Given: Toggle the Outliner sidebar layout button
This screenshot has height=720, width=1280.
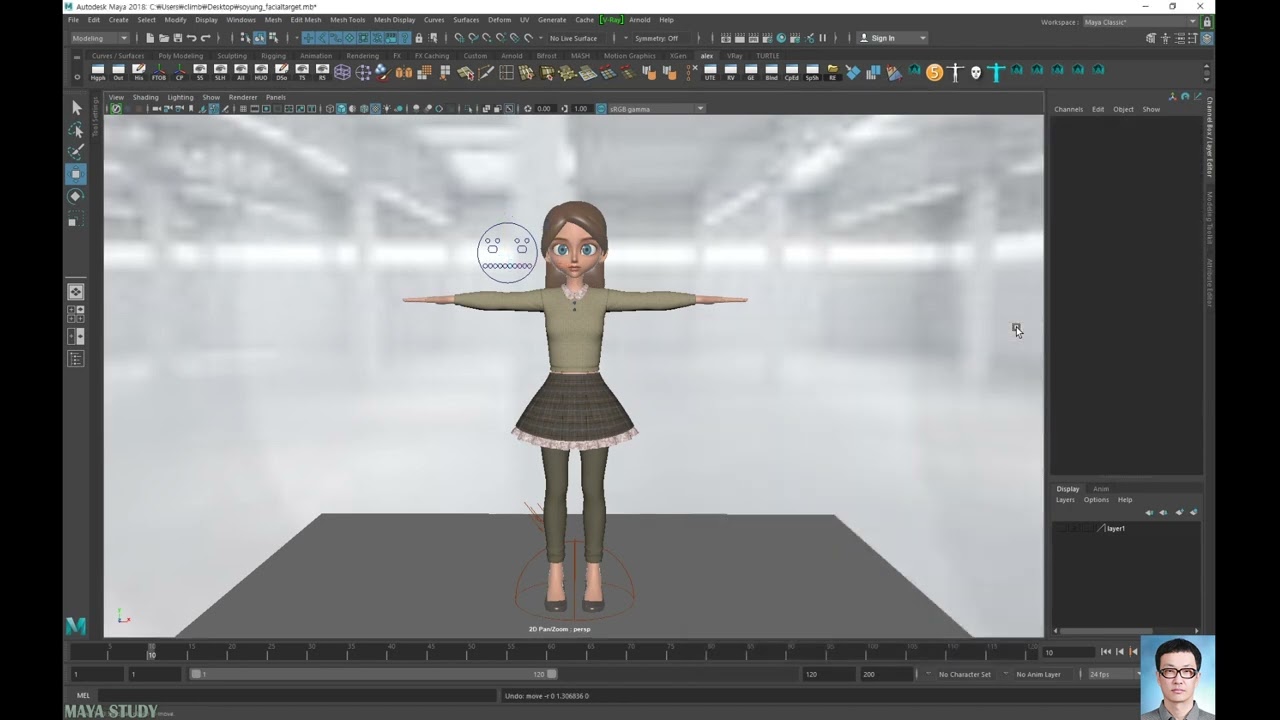Looking at the screenshot, I should [76, 359].
